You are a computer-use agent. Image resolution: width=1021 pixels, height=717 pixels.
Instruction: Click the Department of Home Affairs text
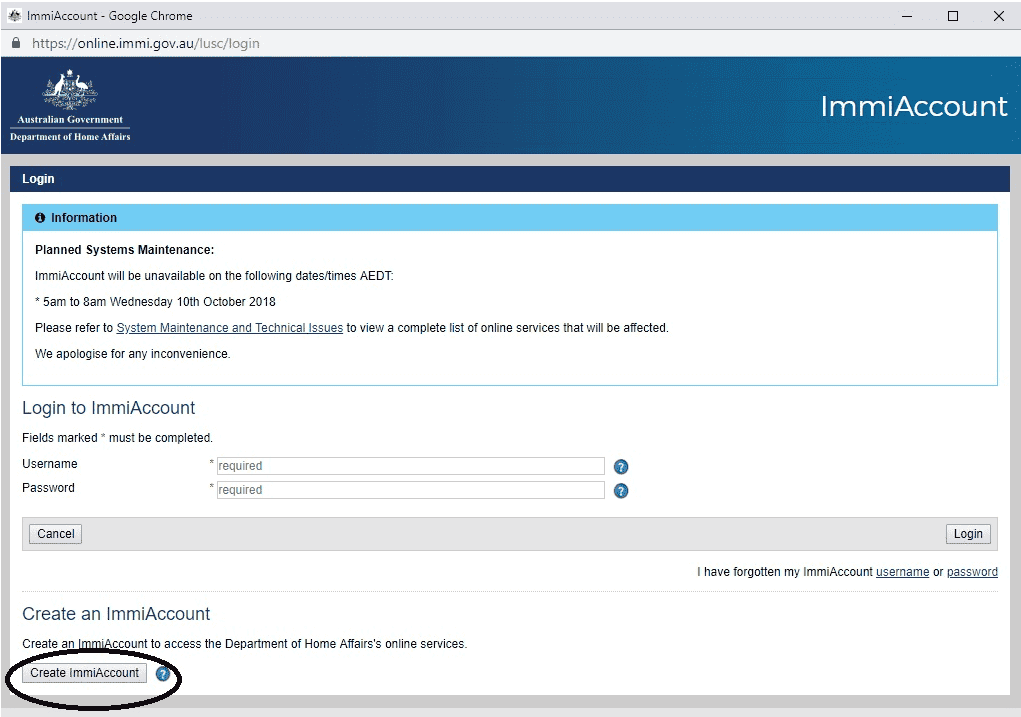pyautogui.click(x=69, y=137)
